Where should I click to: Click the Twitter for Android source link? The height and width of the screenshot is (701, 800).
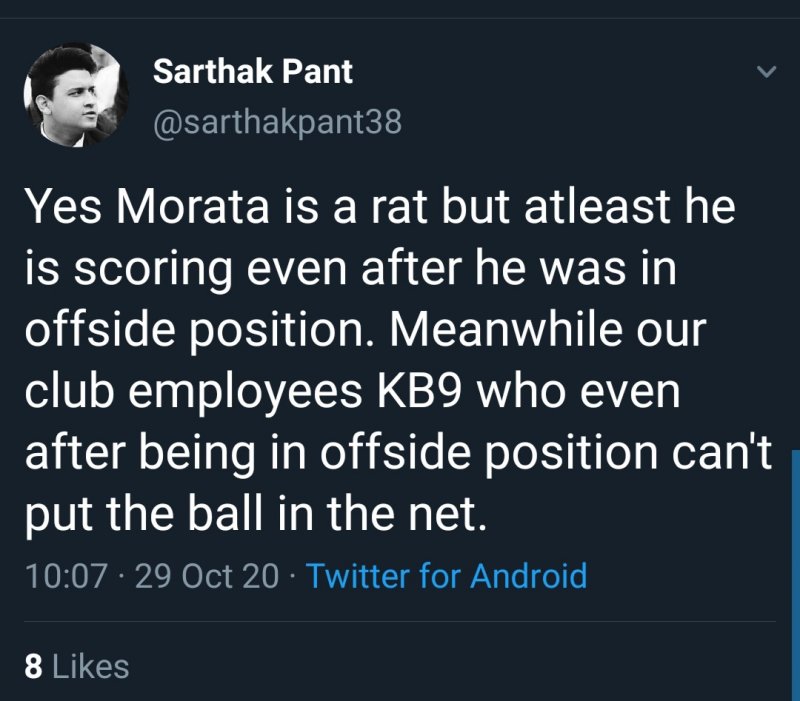coord(446,576)
